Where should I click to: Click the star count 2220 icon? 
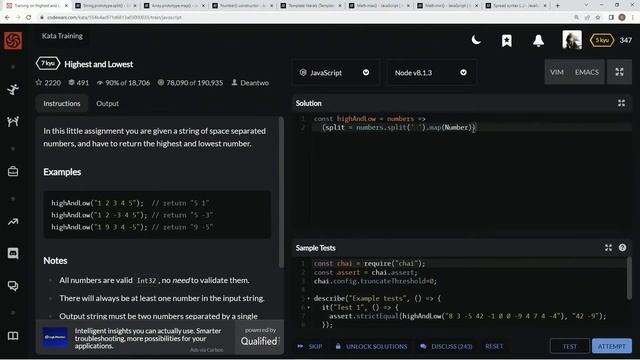pyautogui.click(x=39, y=82)
